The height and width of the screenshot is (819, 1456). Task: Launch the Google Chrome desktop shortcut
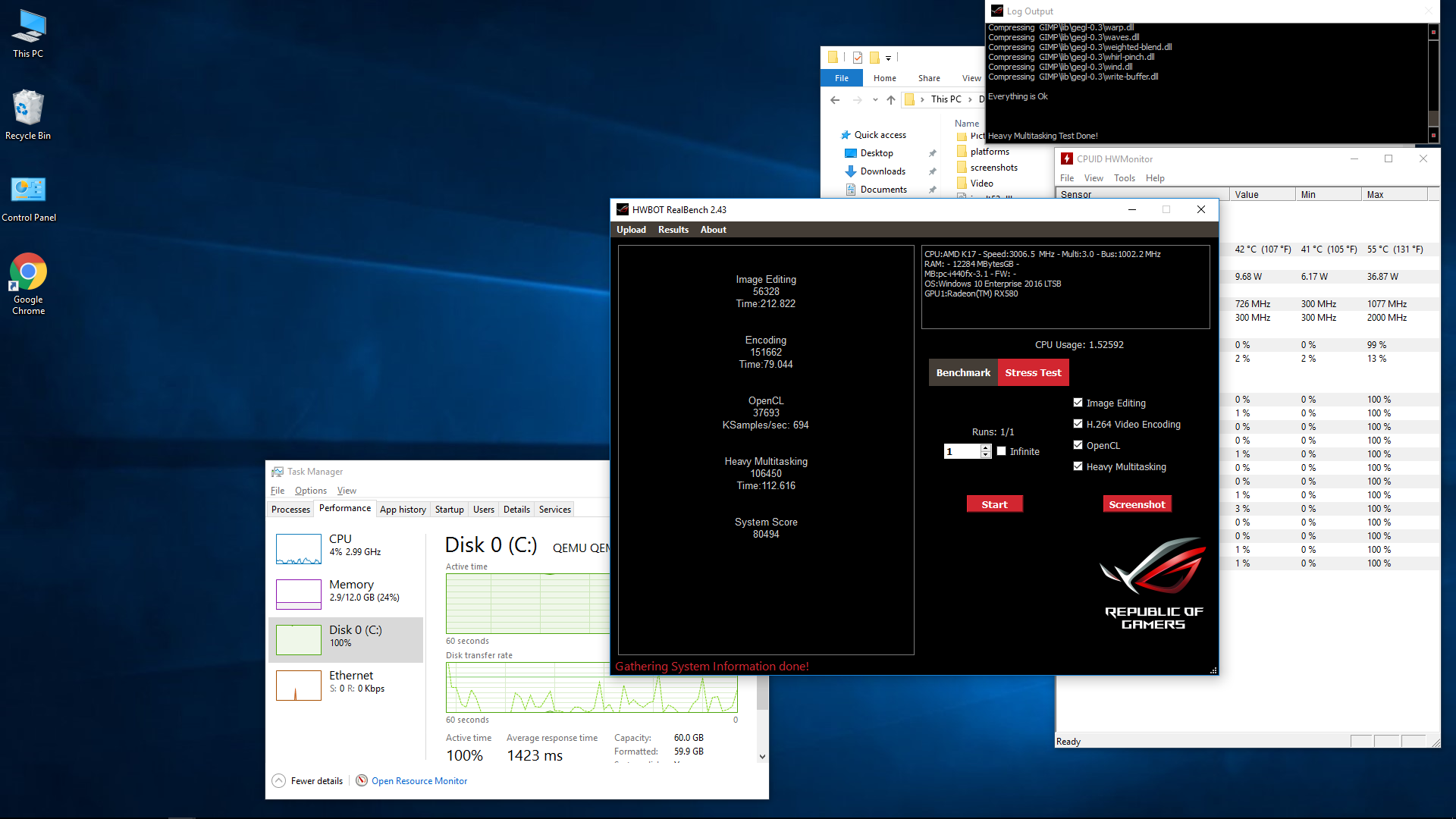[x=29, y=284]
